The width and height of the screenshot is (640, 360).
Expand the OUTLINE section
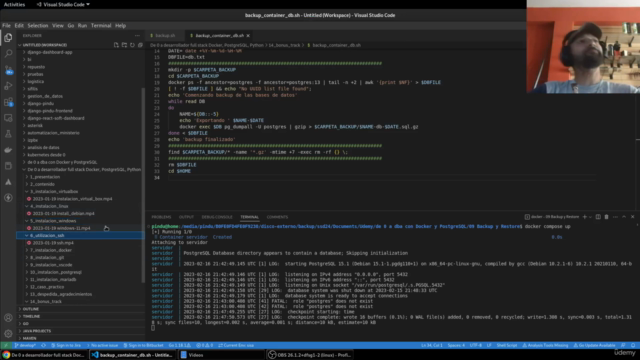31,309
